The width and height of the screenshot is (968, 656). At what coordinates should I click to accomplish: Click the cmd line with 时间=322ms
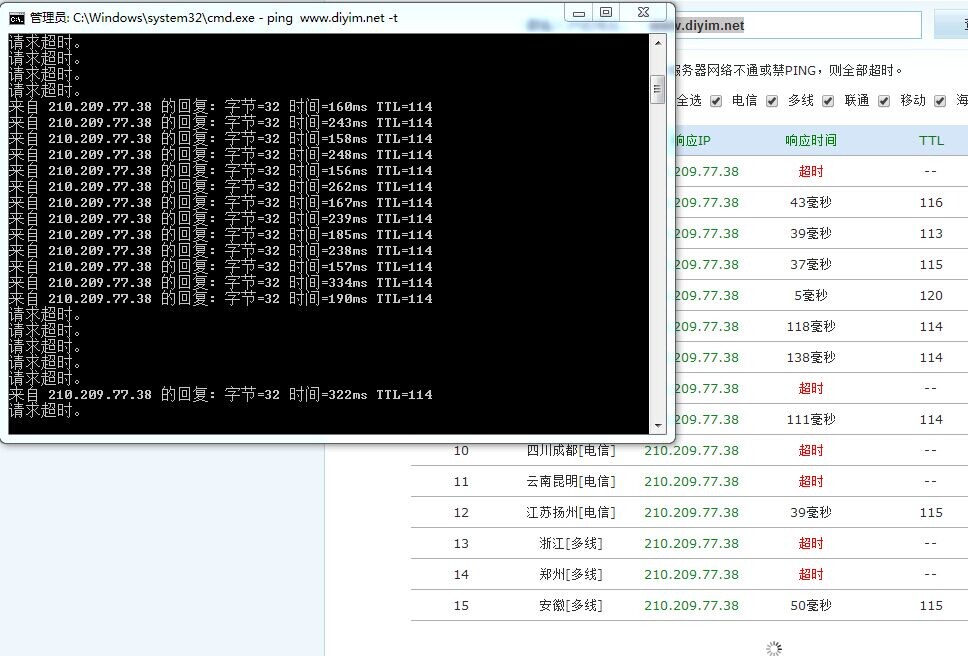point(220,394)
